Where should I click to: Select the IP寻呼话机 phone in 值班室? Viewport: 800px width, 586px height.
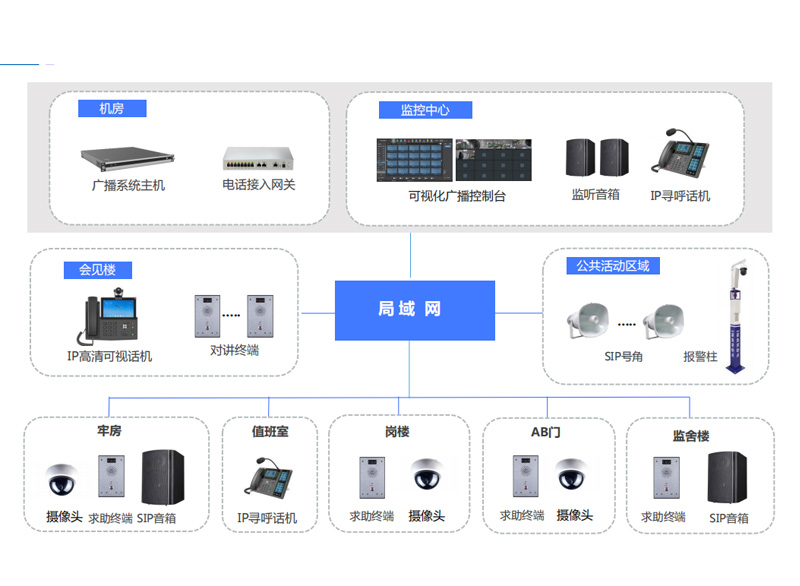[x=268, y=477]
